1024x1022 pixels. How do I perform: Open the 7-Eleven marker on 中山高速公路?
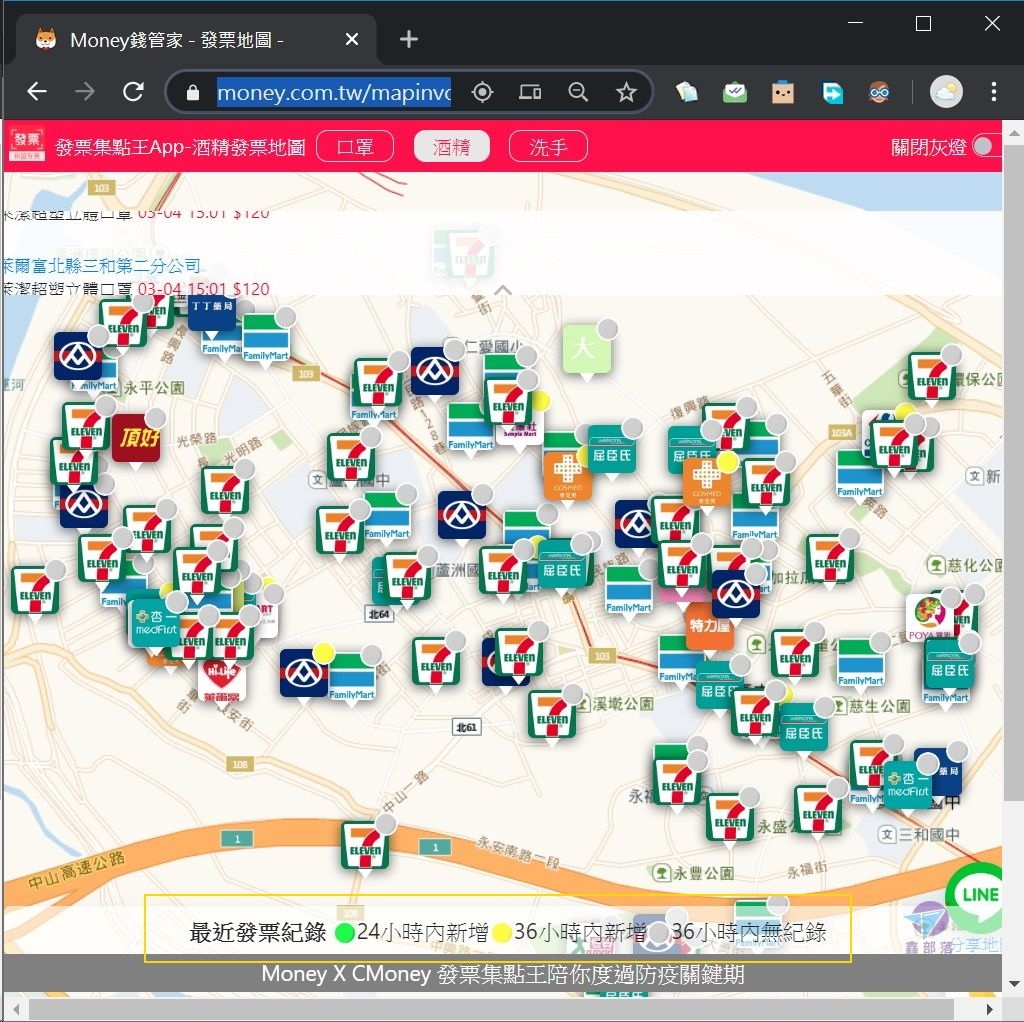(365, 846)
